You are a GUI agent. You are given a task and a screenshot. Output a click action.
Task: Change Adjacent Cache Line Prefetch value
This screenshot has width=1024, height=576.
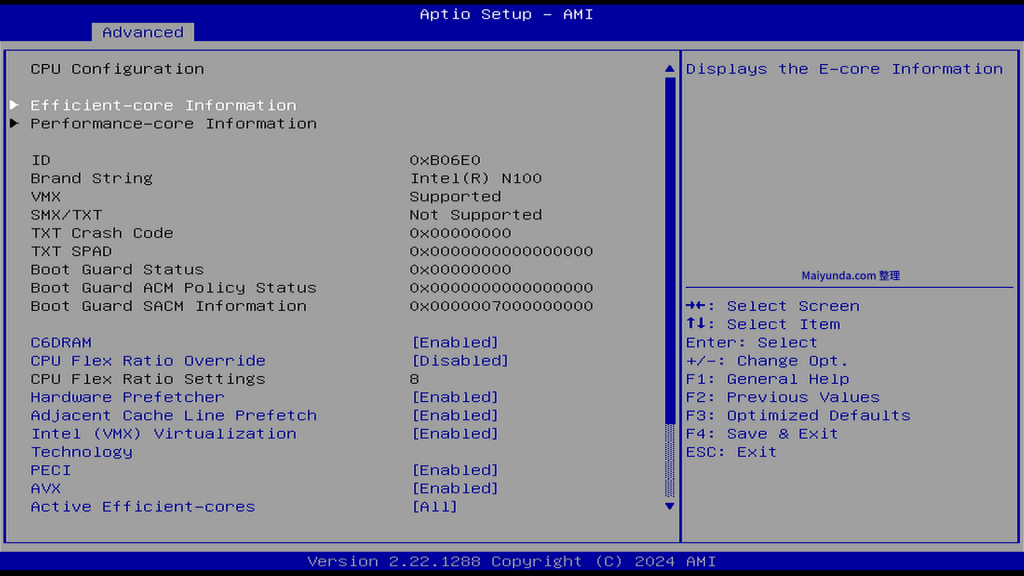[x=455, y=415]
